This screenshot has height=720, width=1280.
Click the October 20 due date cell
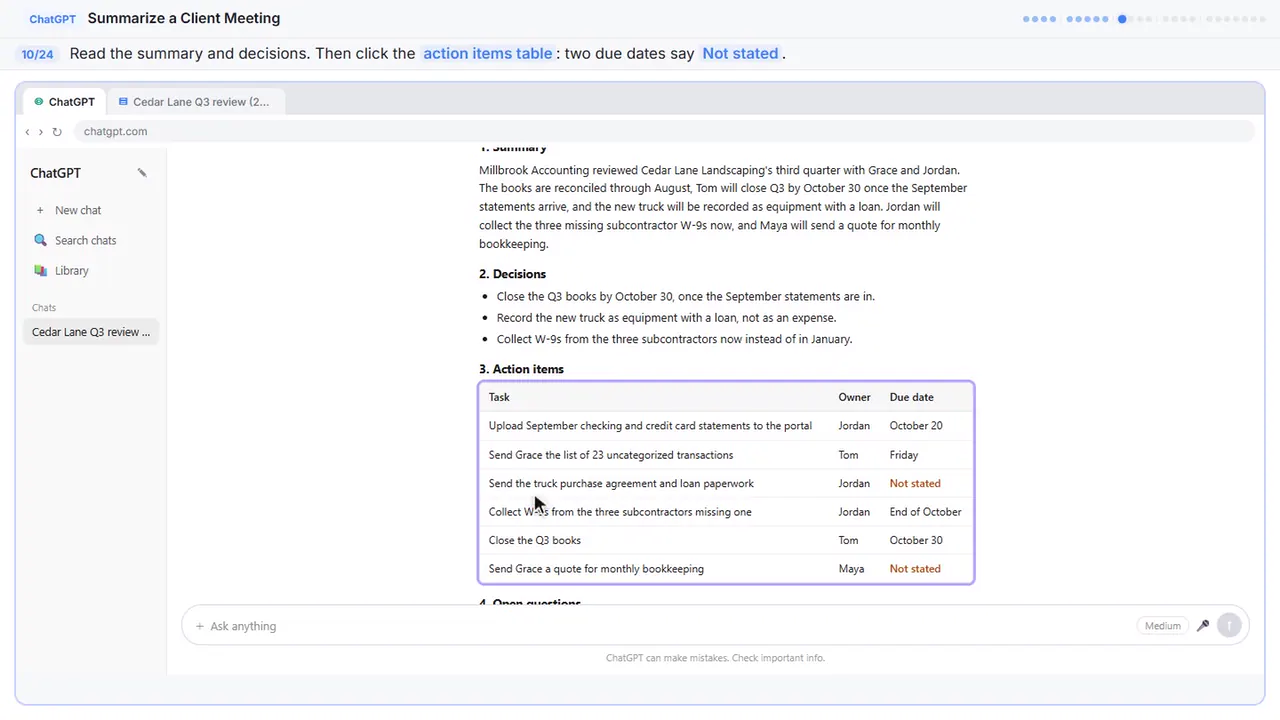click(916, 426)
